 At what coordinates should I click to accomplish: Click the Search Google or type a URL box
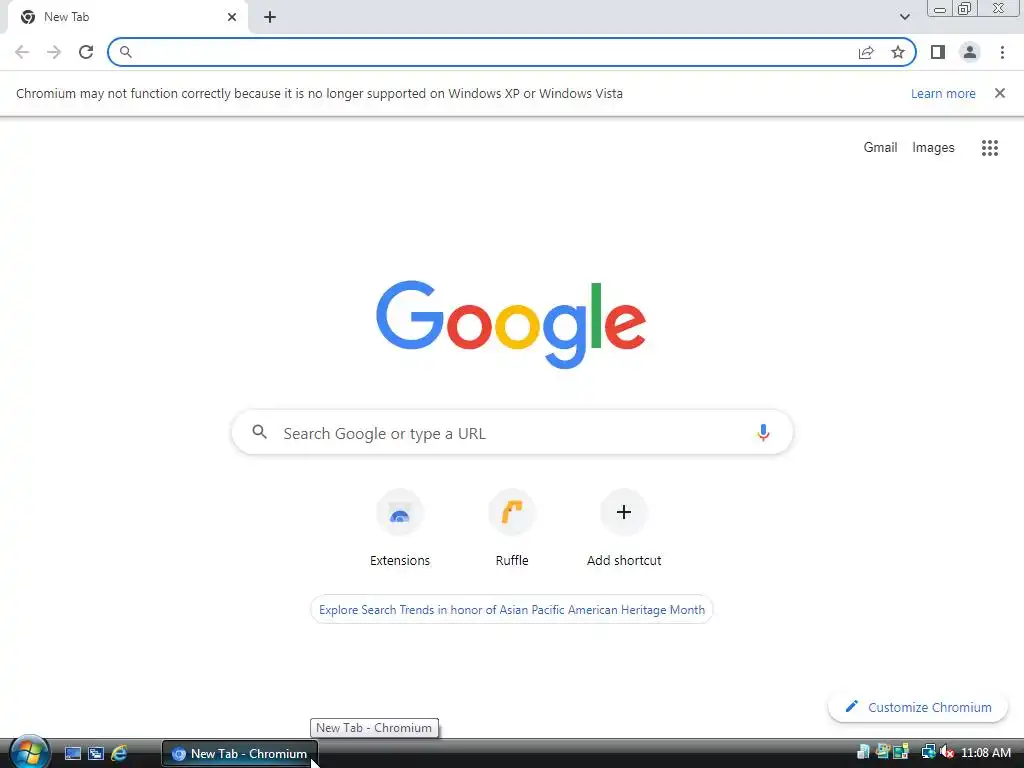click(512, 432)
